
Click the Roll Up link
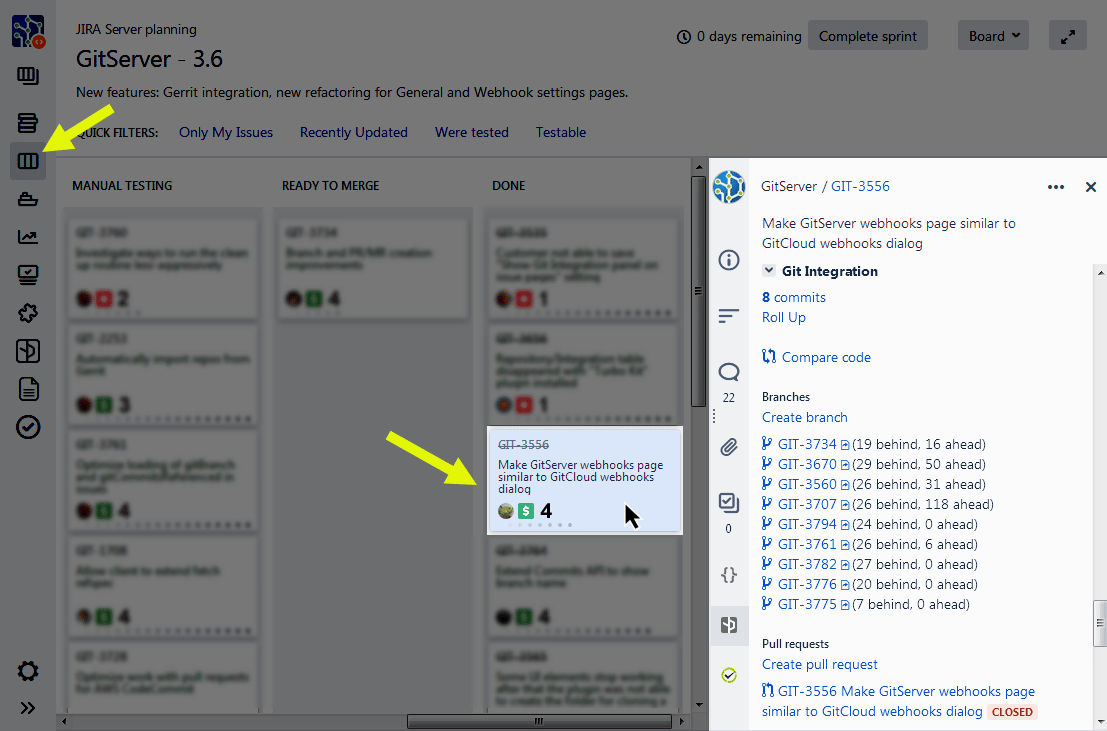pyautogui.click(x=784, y=317)
